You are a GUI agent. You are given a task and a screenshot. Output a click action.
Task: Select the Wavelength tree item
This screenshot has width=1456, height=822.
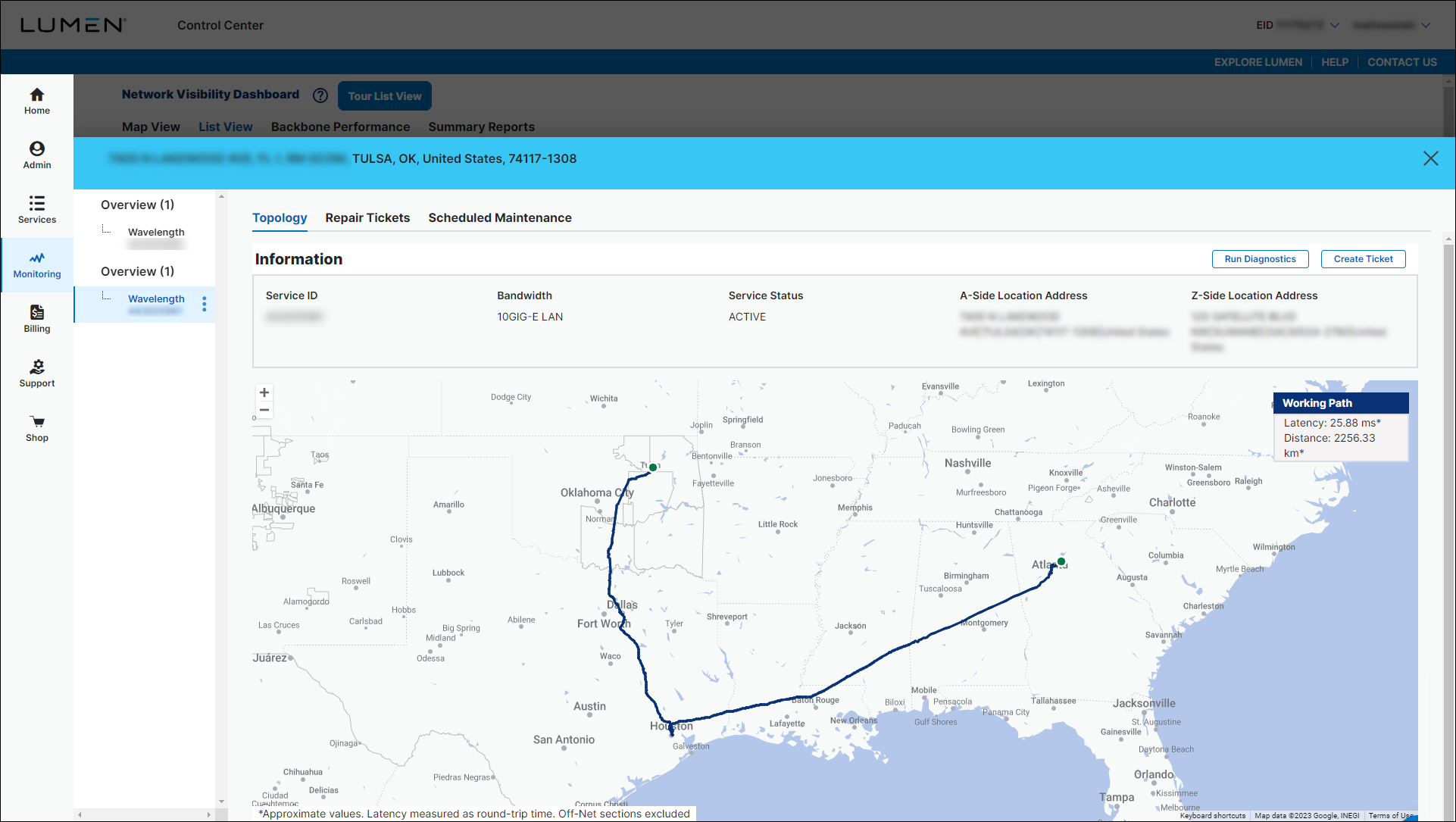click(x=155, y=298)
